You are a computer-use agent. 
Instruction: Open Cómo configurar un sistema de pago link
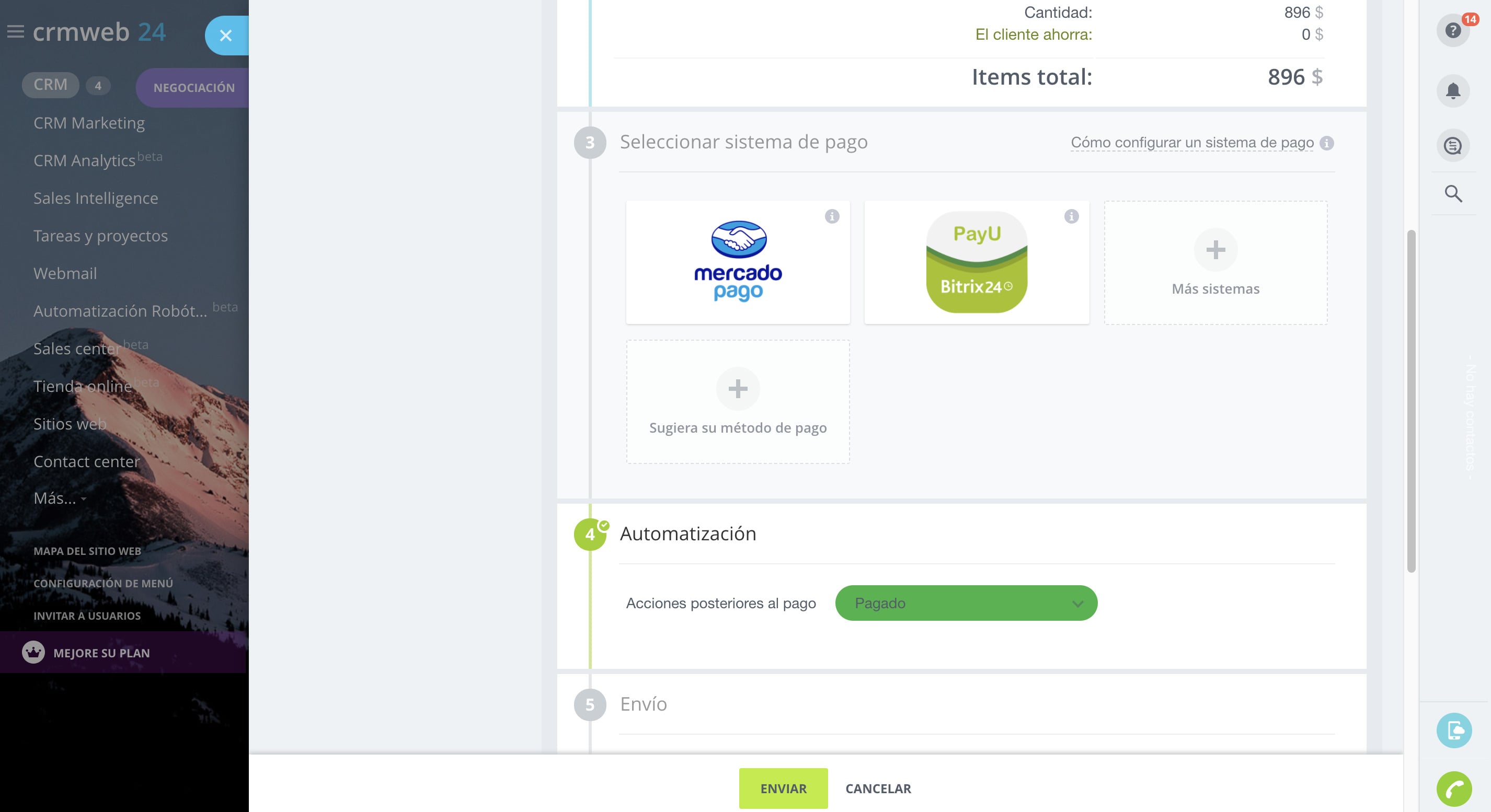(1192, 142)
